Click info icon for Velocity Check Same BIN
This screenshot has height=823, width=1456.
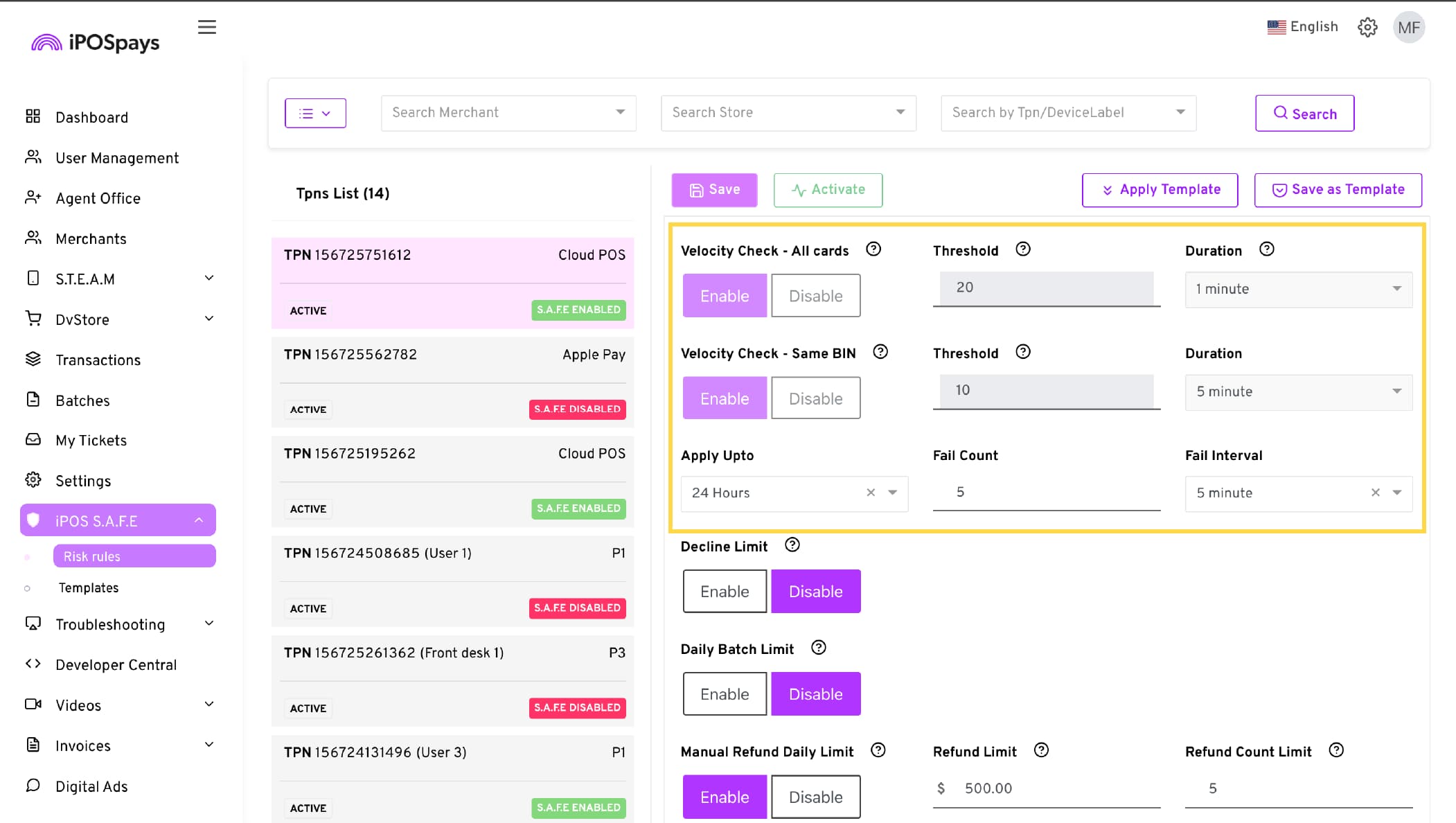880,352
